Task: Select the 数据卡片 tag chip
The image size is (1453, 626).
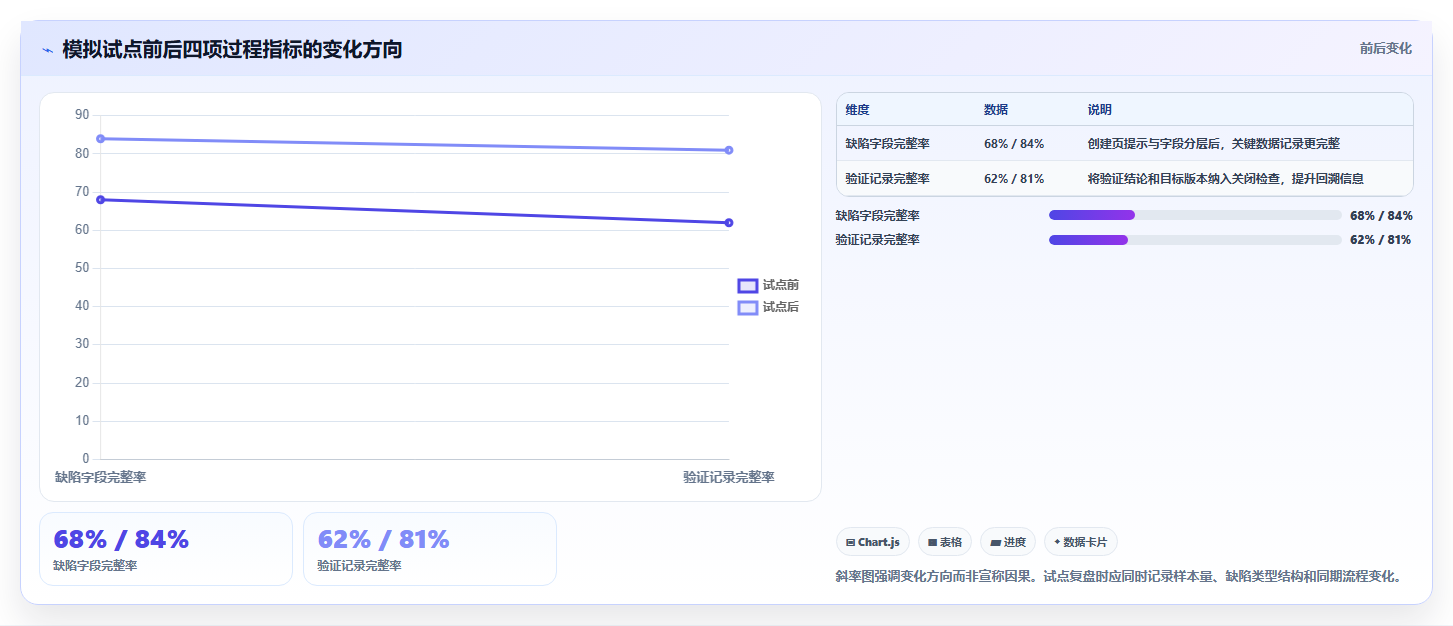Action: pyautogui.click(x=1081, y=542)
